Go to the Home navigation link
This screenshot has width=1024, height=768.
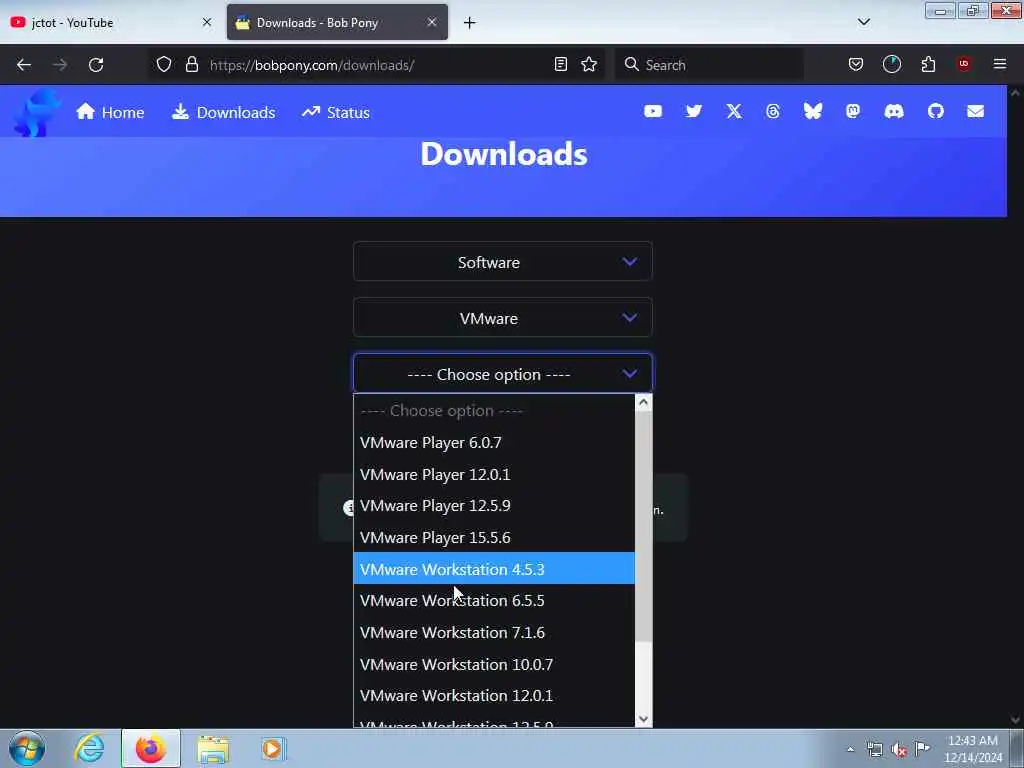click(x=110, y=112)
